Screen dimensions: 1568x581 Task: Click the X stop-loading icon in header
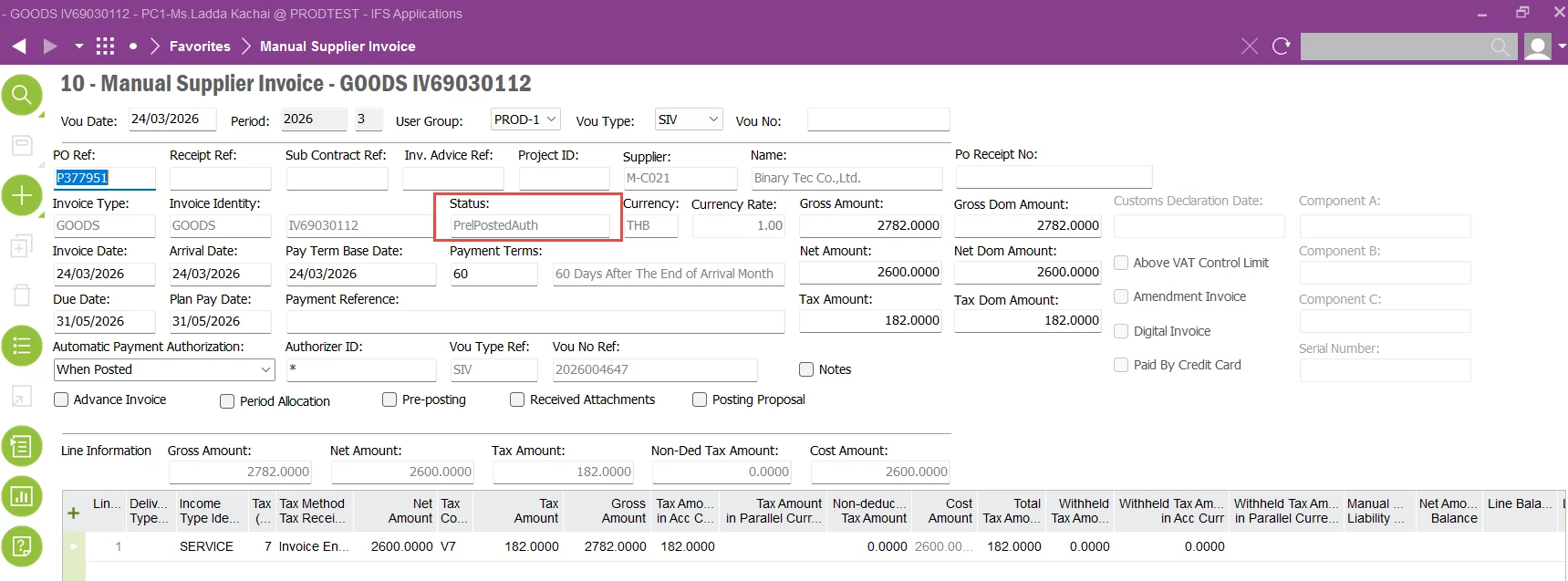[x=1250, y=46]
